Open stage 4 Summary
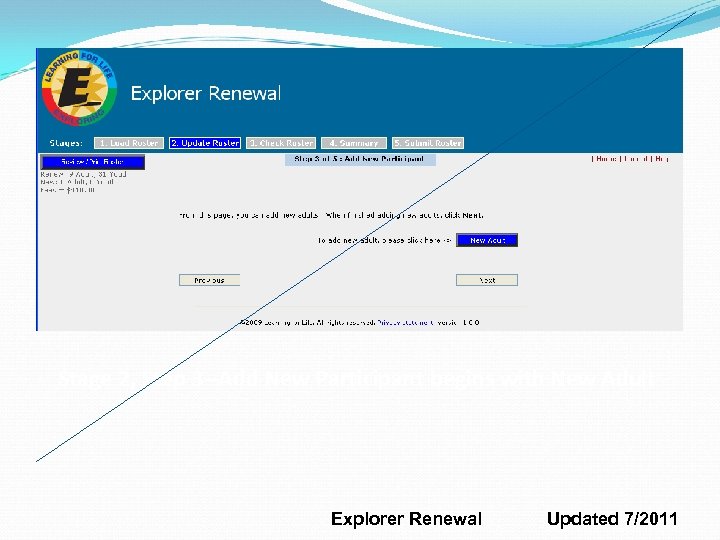Screen dimensions: 720x540 point(354,143)
